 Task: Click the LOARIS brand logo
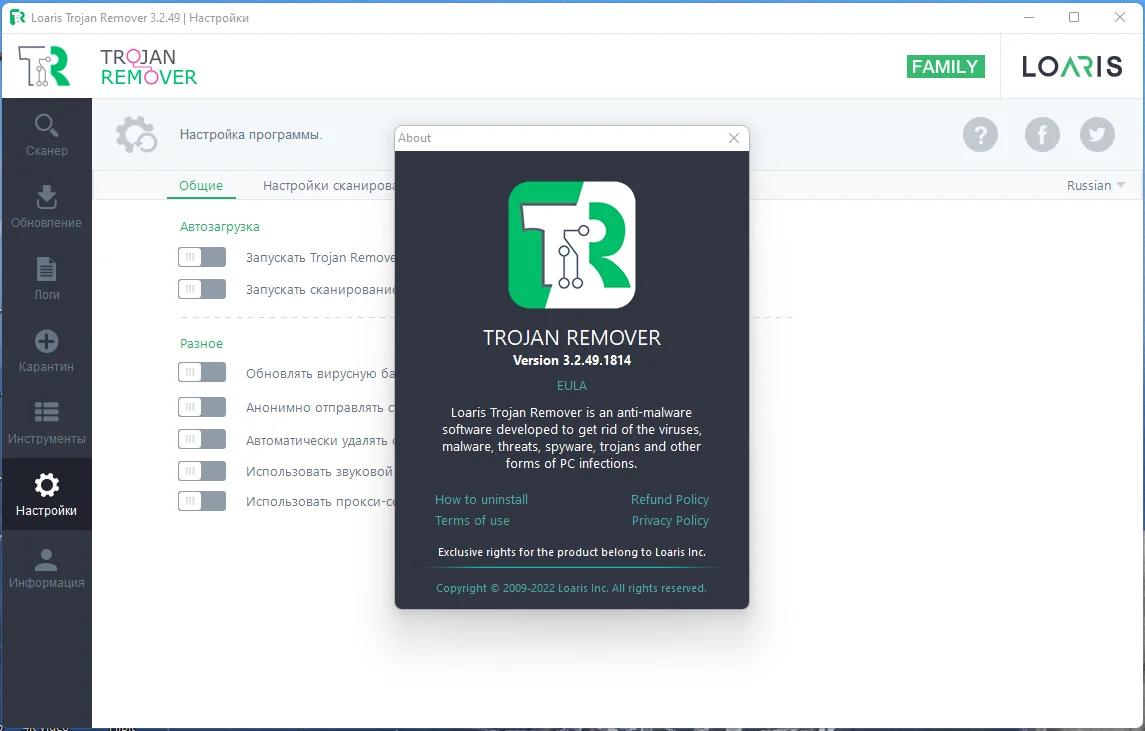(x=1071, y=66)
